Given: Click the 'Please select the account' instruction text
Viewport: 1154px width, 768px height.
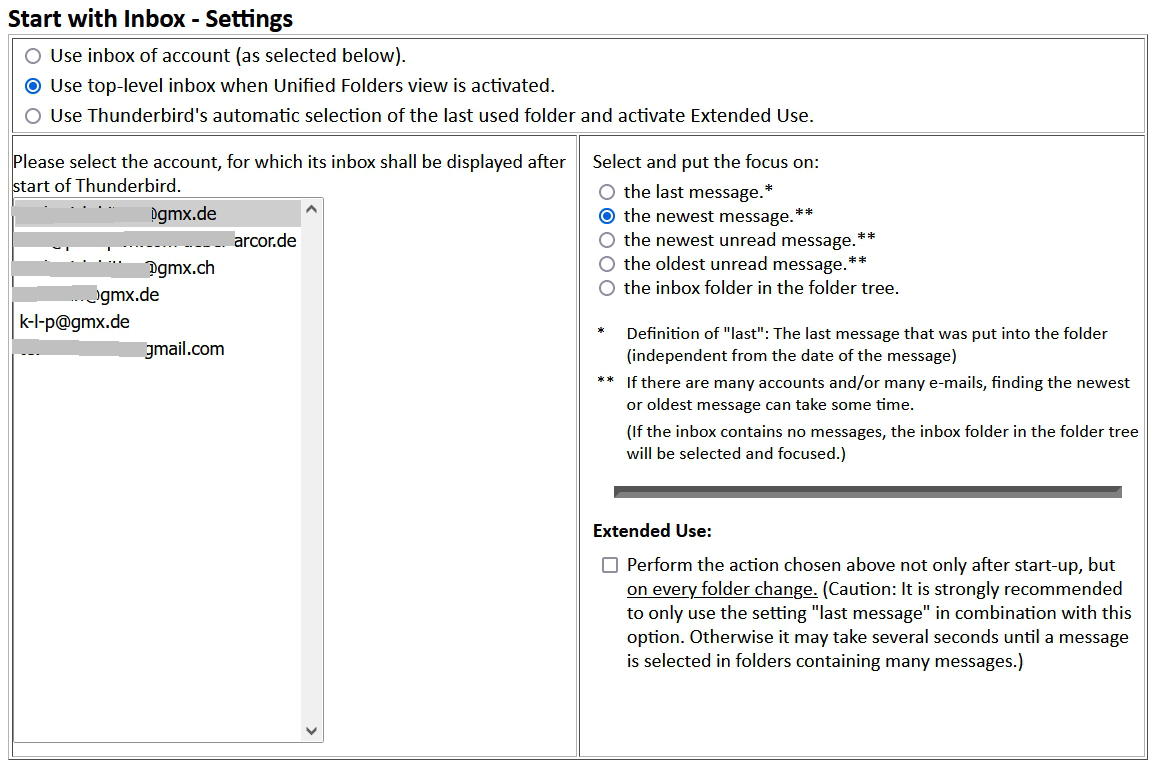Looking at the screenshot, I should coord(289,174).
